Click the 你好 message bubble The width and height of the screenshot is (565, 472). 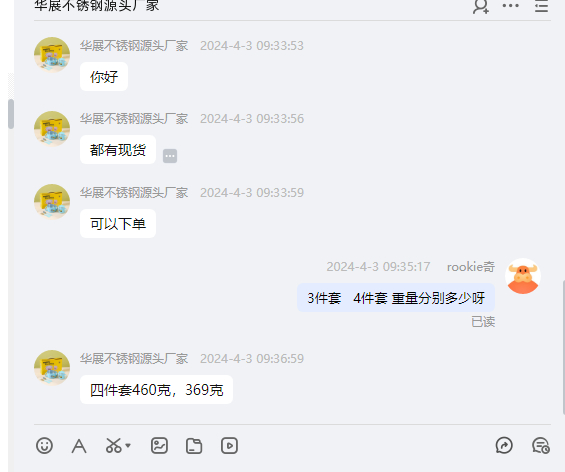(104, 77)
